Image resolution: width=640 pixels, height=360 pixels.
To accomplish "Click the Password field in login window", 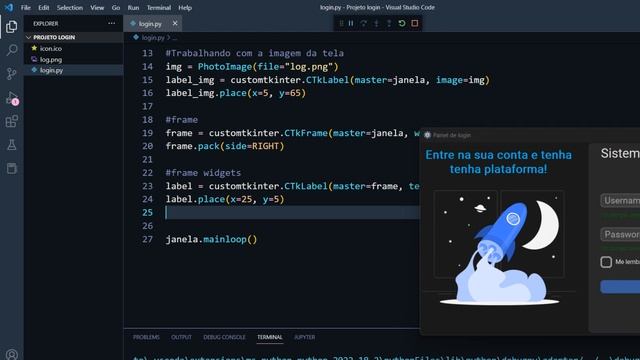I will (620, 234).
